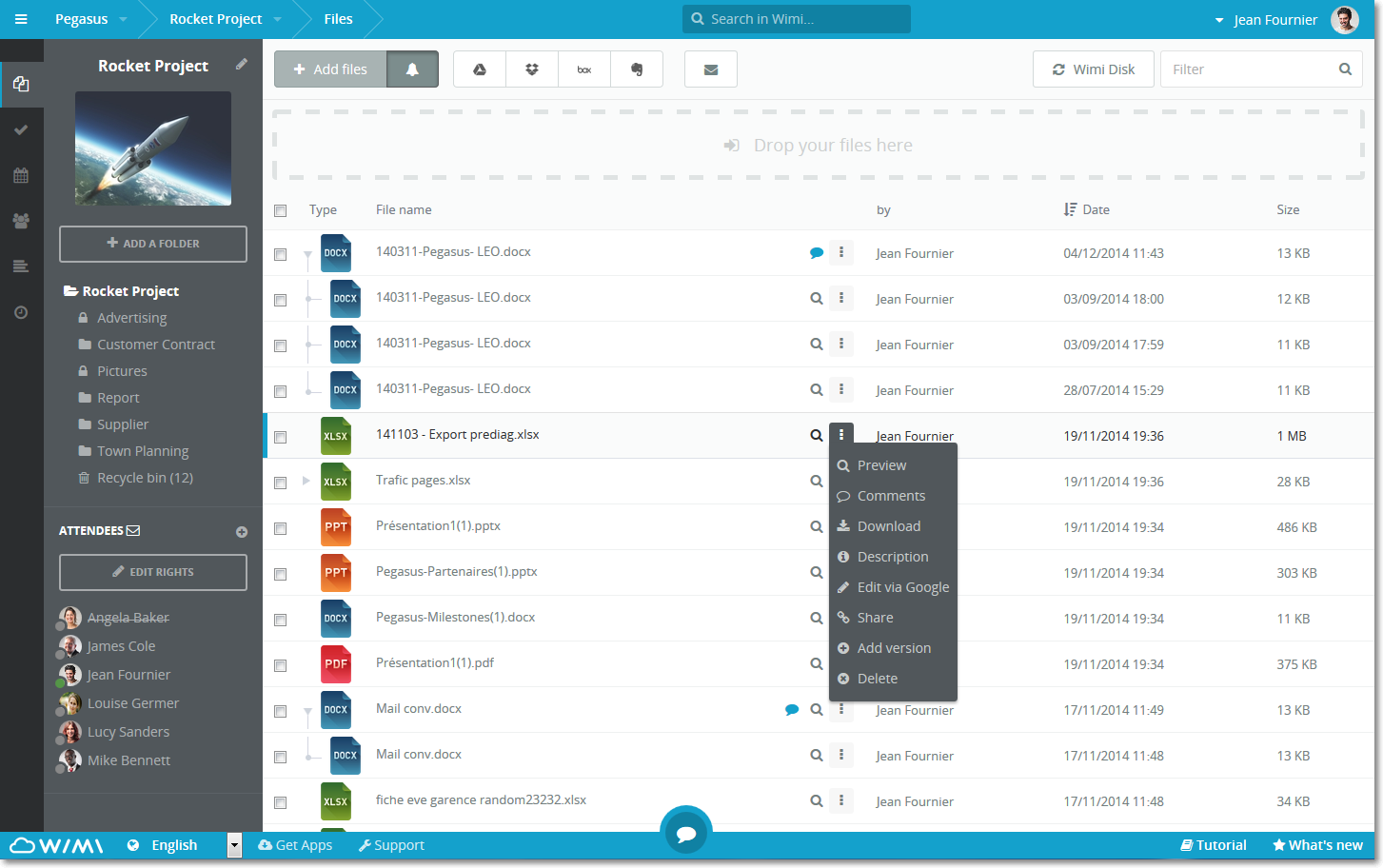The width and height of the screenshot is (1383, 868).
Task: Choose Preview in the context menu
Action: coord(893,465)
